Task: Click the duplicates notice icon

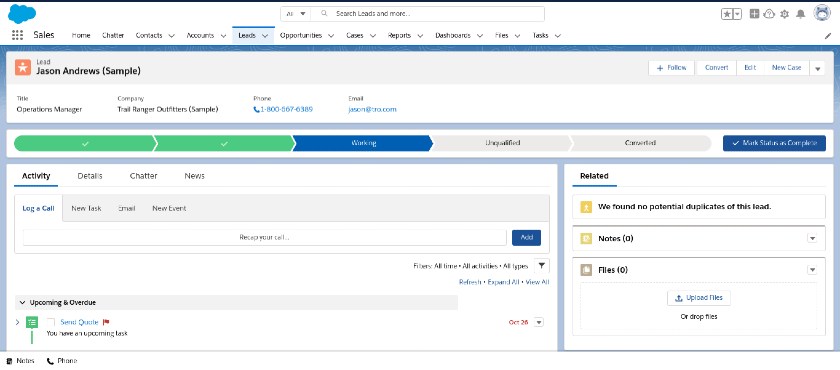Action: 586,207
